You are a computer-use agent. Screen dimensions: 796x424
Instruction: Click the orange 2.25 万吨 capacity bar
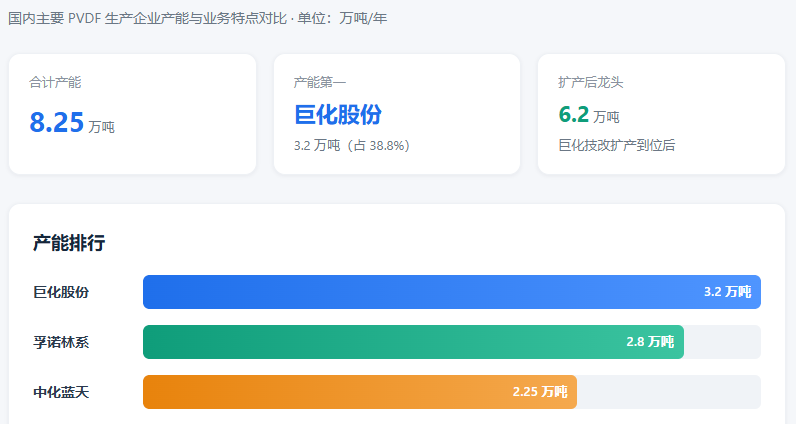point(360,392)
